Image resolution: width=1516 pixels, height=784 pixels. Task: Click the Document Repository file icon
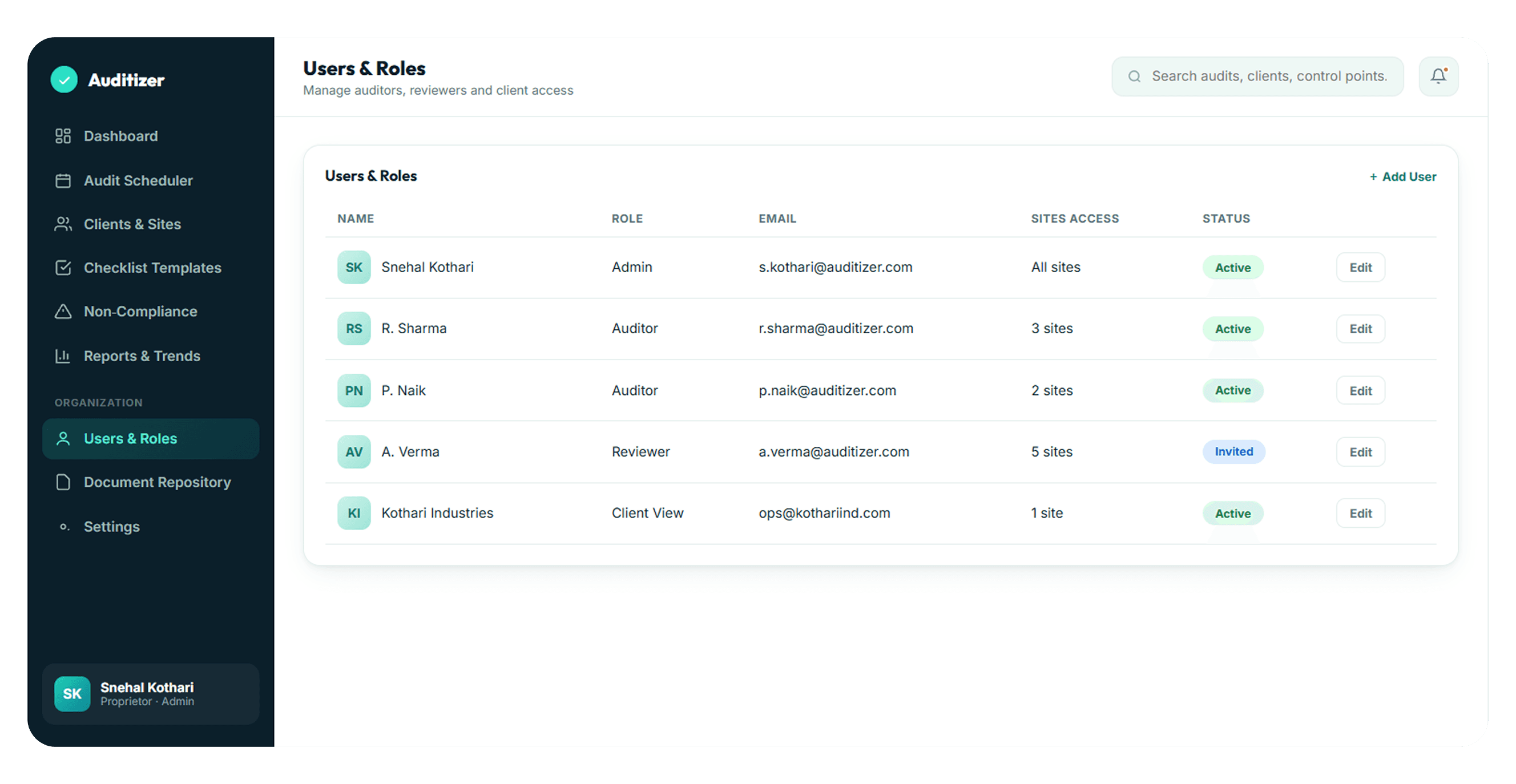(63, 482)
